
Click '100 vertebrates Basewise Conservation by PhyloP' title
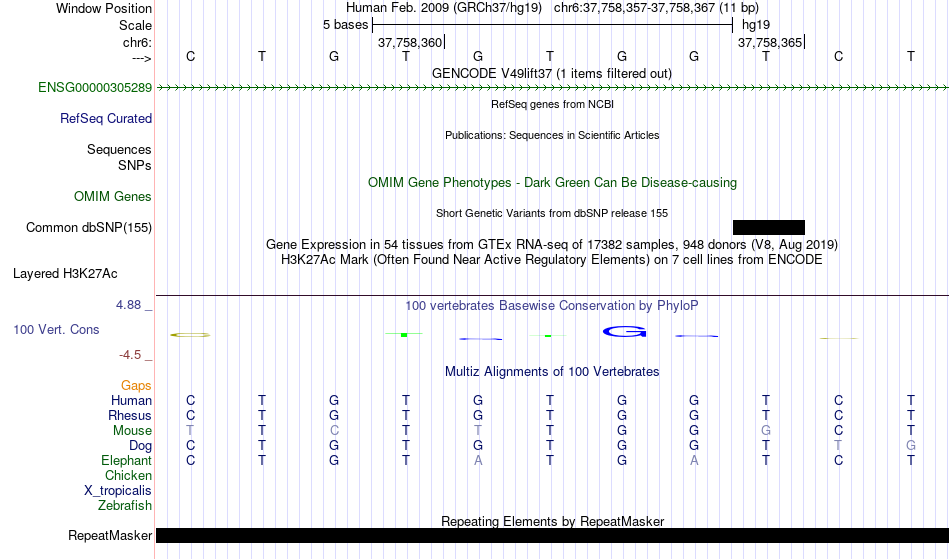(551, 306)
